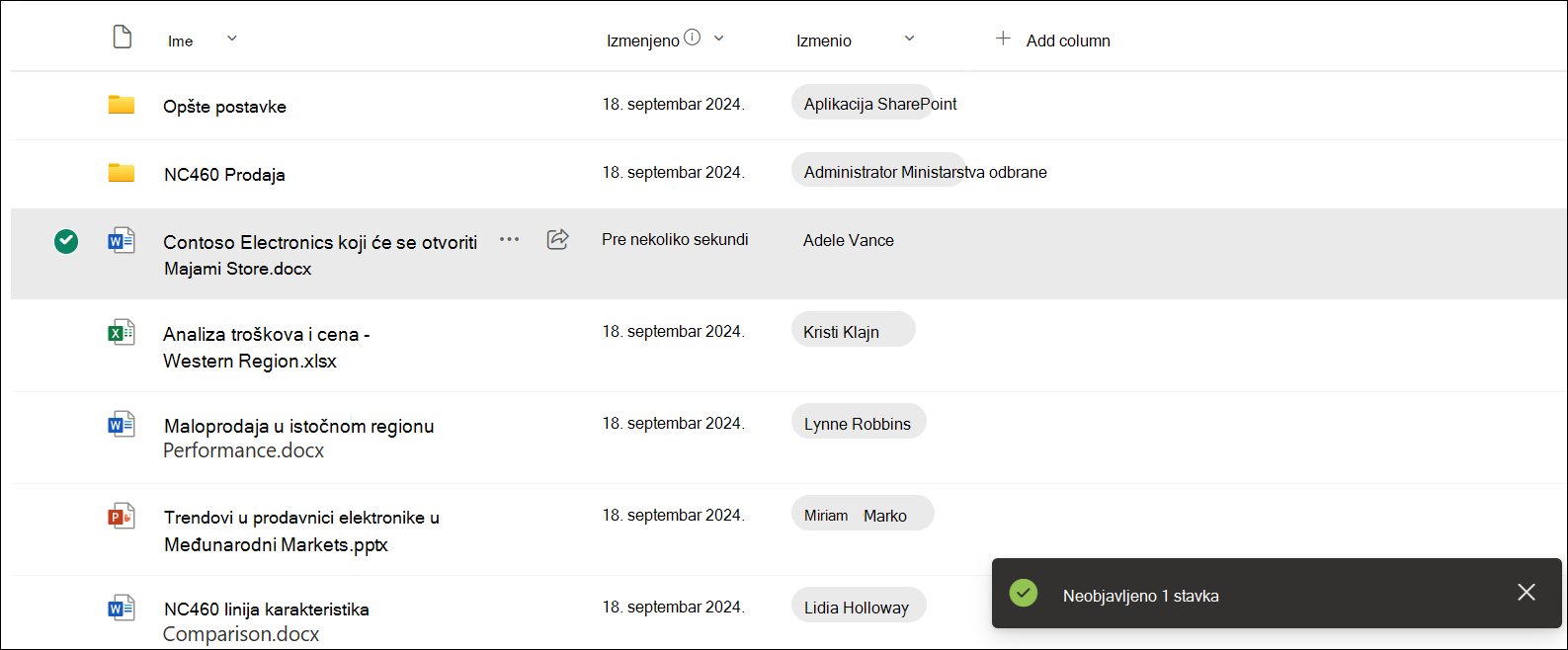Image resolution: width=1568 pixels, height=650 pixels.
Task: Click the Add column button
Action: click(1052, 40)
